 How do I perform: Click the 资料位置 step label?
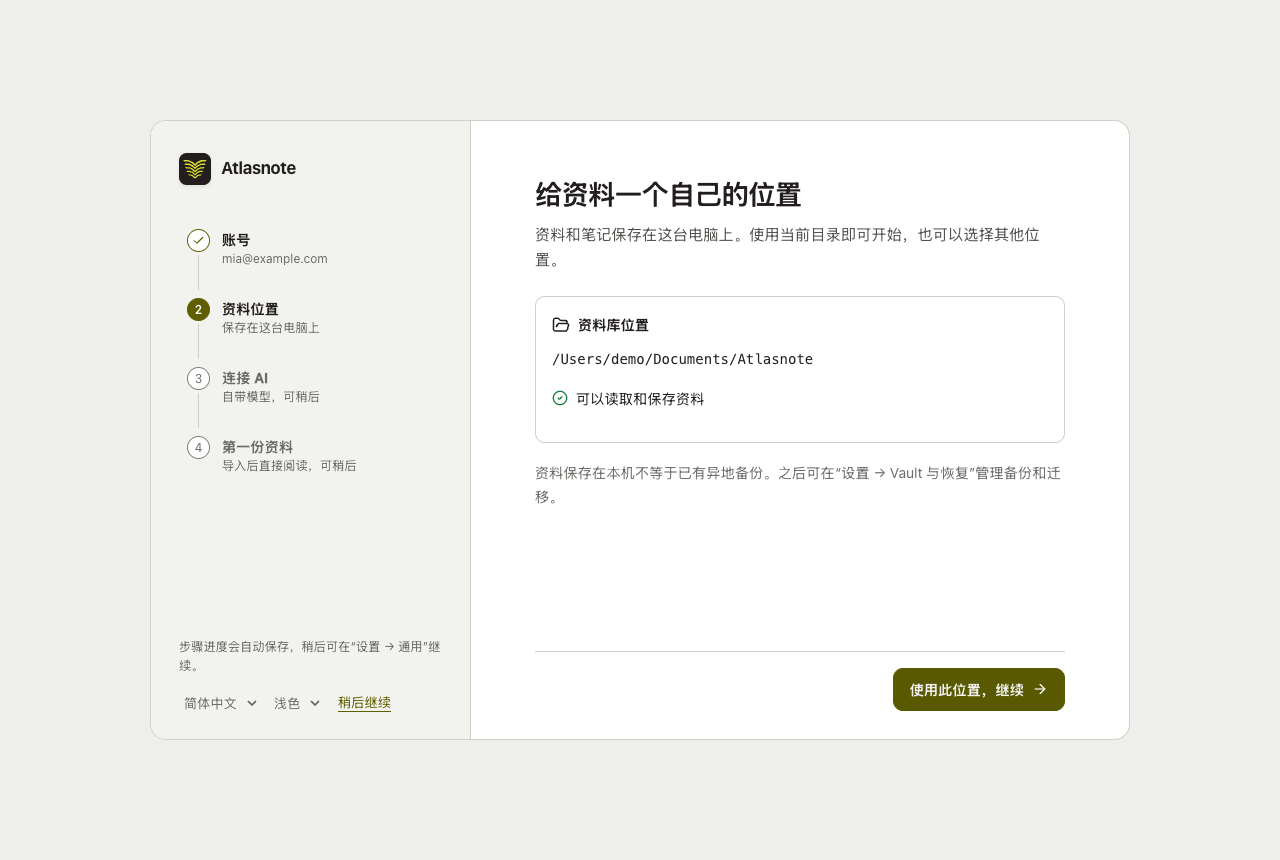250,309
